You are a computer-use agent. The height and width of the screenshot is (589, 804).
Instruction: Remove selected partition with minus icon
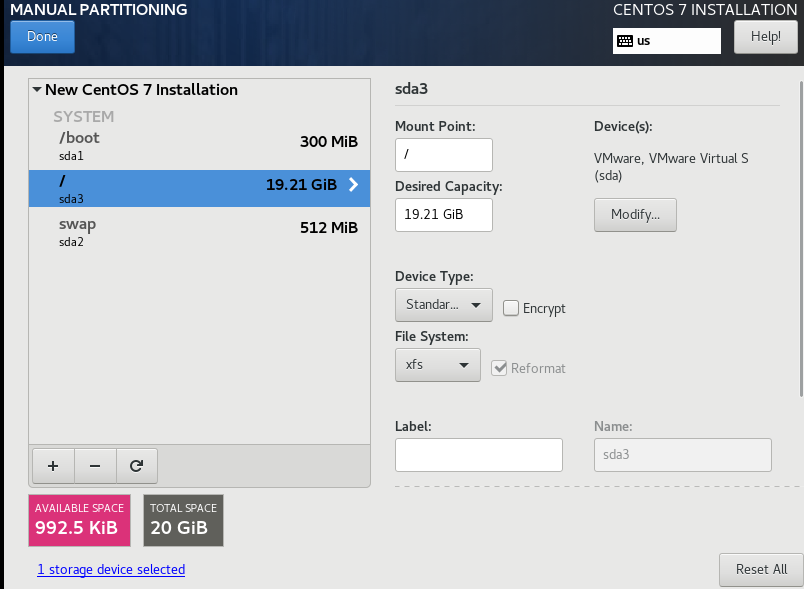coord(95,465)
